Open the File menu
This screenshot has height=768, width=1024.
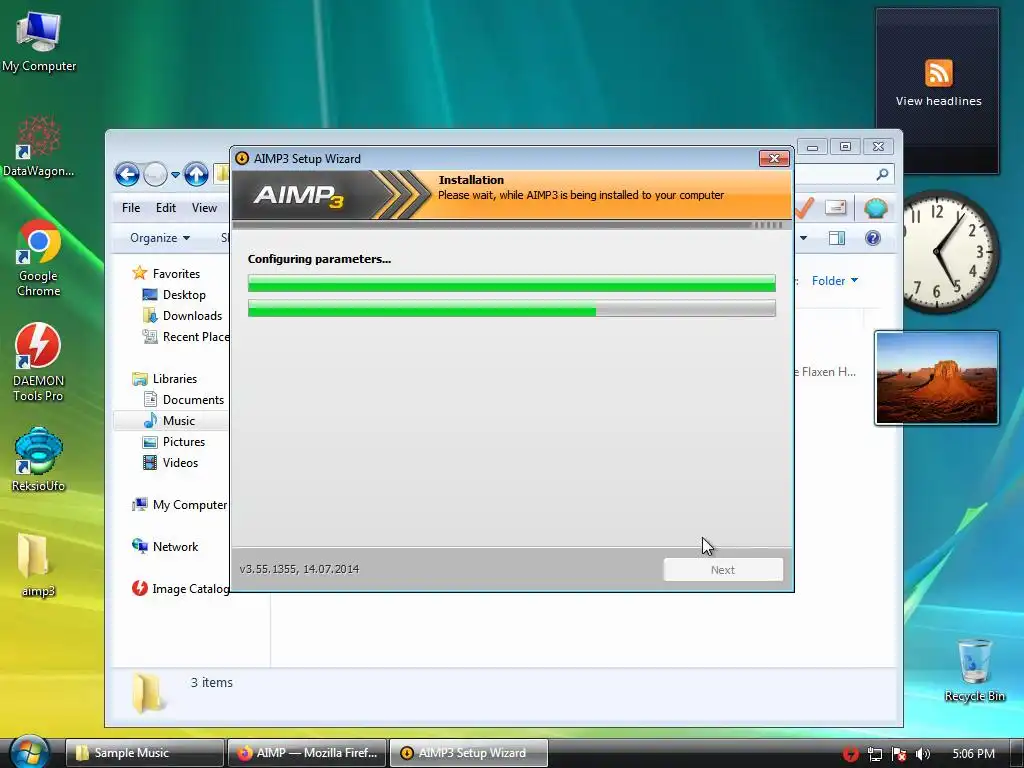tap(131, 208)
